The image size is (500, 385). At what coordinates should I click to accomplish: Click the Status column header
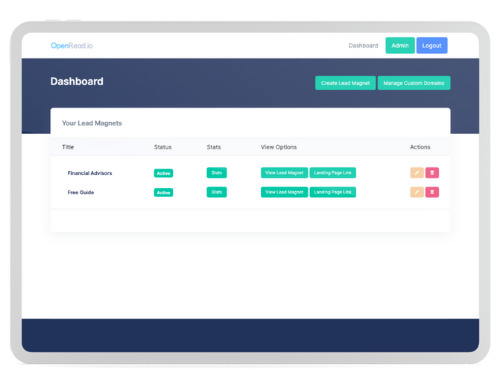[163, 147]
